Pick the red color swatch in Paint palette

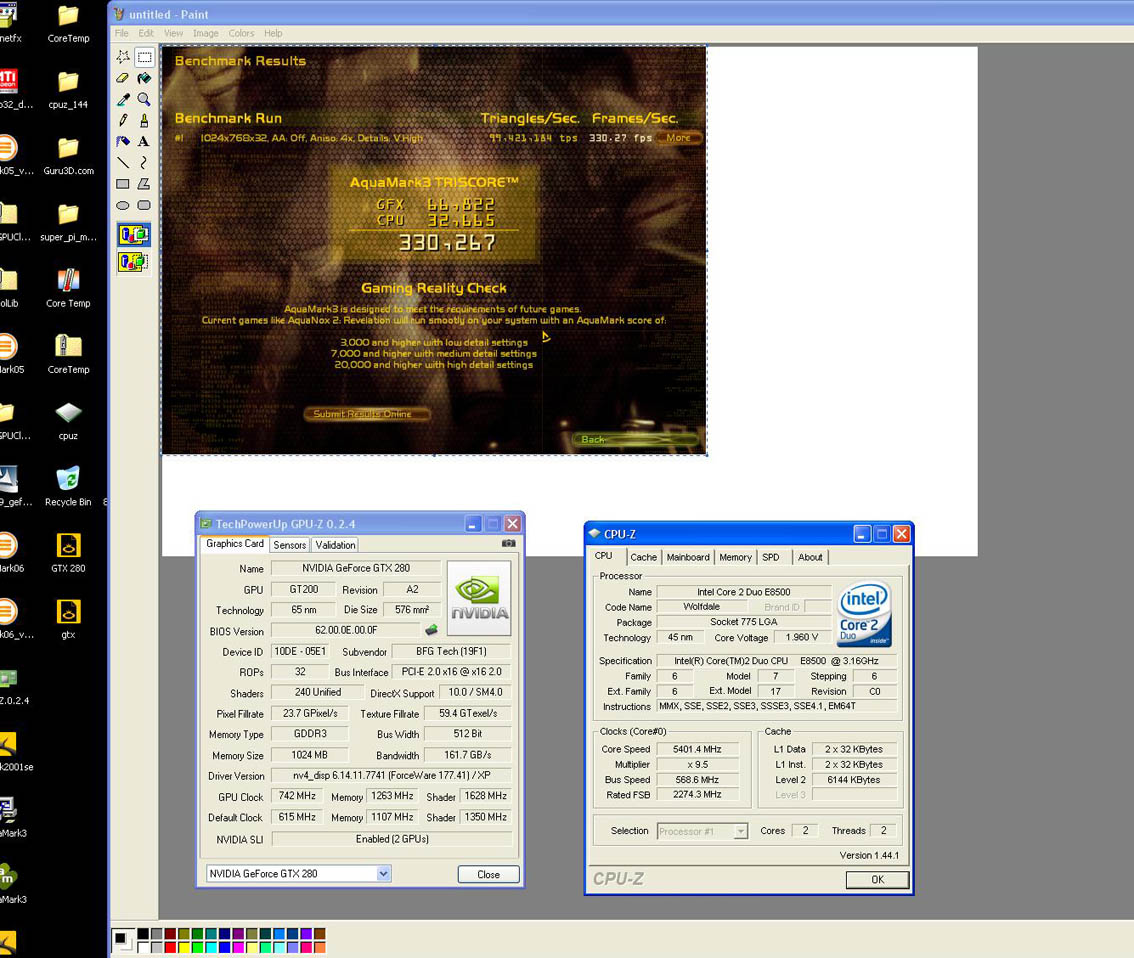click(x=170, y=947)
